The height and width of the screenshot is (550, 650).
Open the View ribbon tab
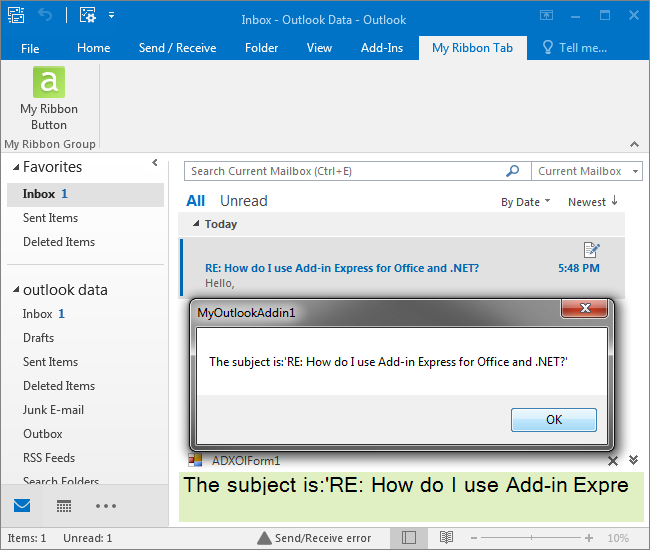point(319,48)
